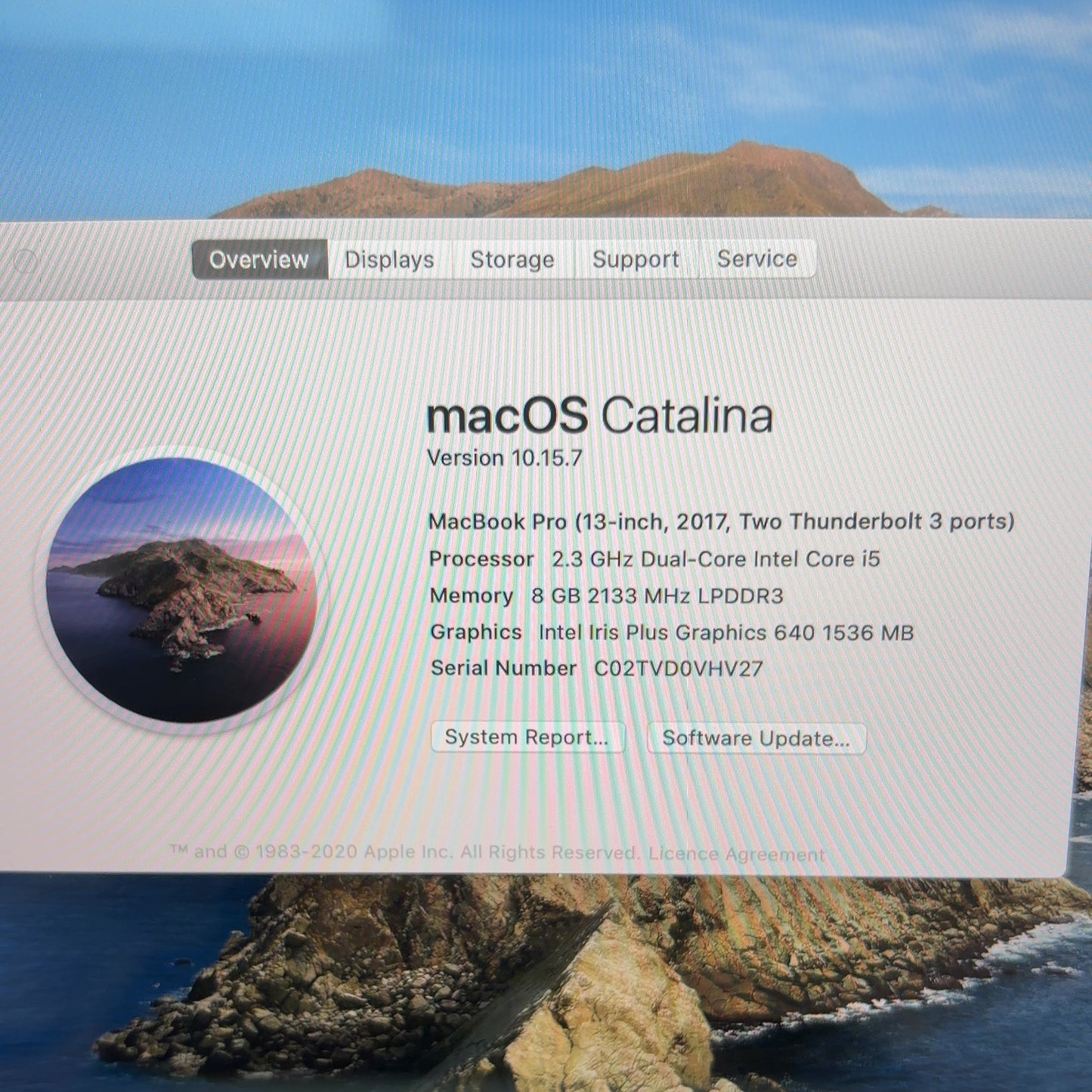This screenshot has height=1092, width=1092.
Task: Click the Intel Iris Plus Graphics 640 value
Action: coord(726,633)
